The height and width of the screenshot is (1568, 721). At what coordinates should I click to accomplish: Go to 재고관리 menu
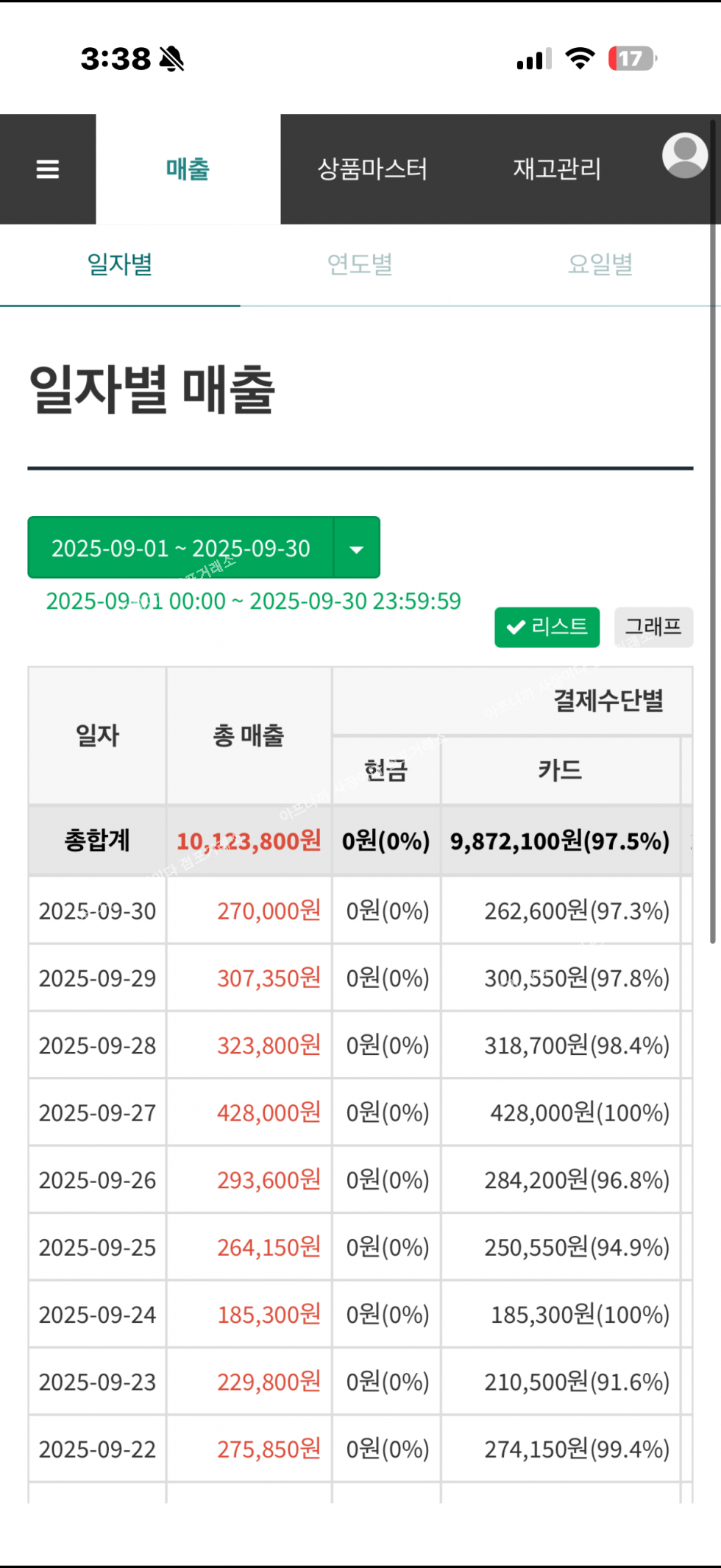[557, 169]
